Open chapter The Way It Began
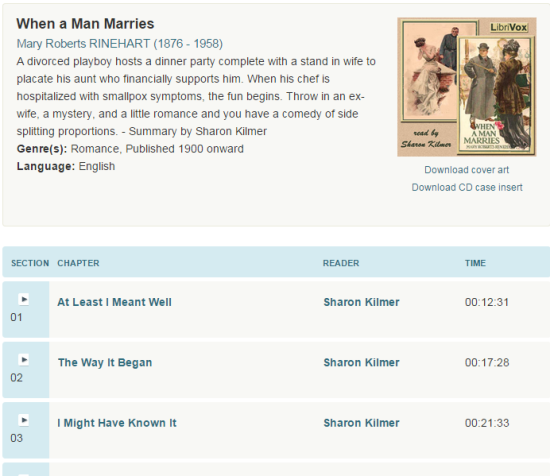The width and height of the screenshot is (550, 476). click(105, 362)
